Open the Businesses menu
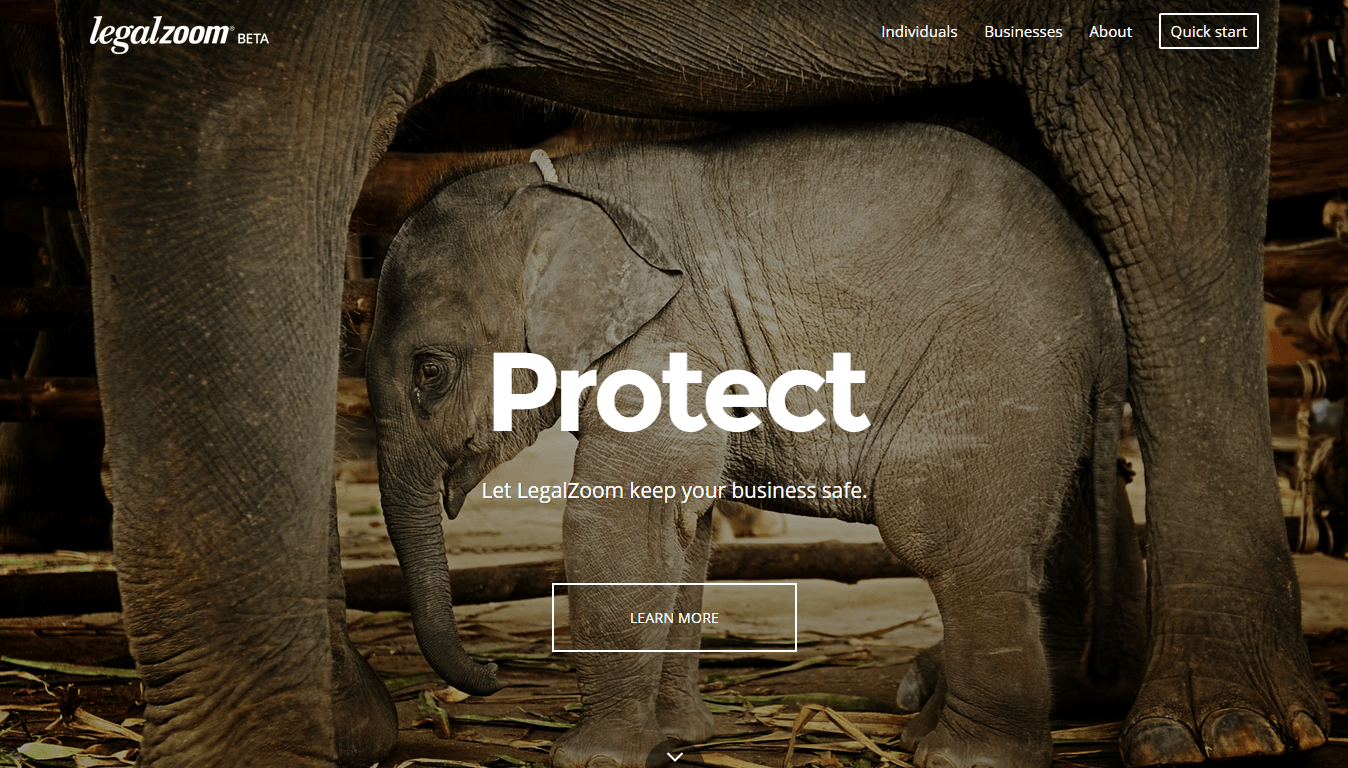1348x768 pixels. click(x=1023, y=31)
